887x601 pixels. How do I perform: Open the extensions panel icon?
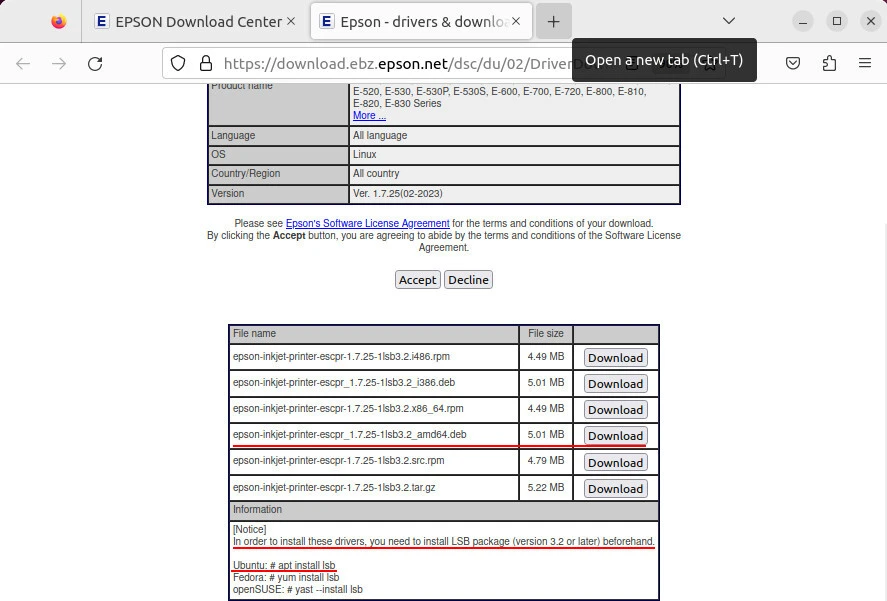pyautogui.click(x=829, y=63)
